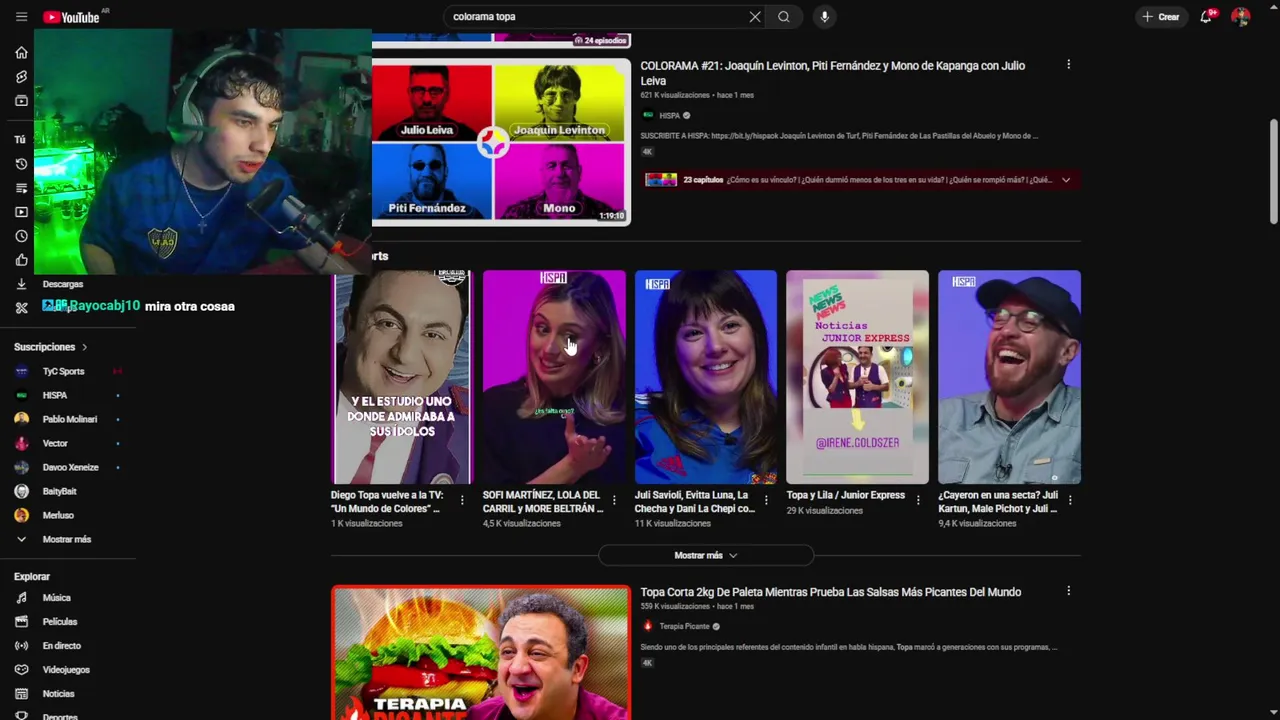Select the Home icon in sidebar
The image size is (1280, 720).
tap(21, 52)
